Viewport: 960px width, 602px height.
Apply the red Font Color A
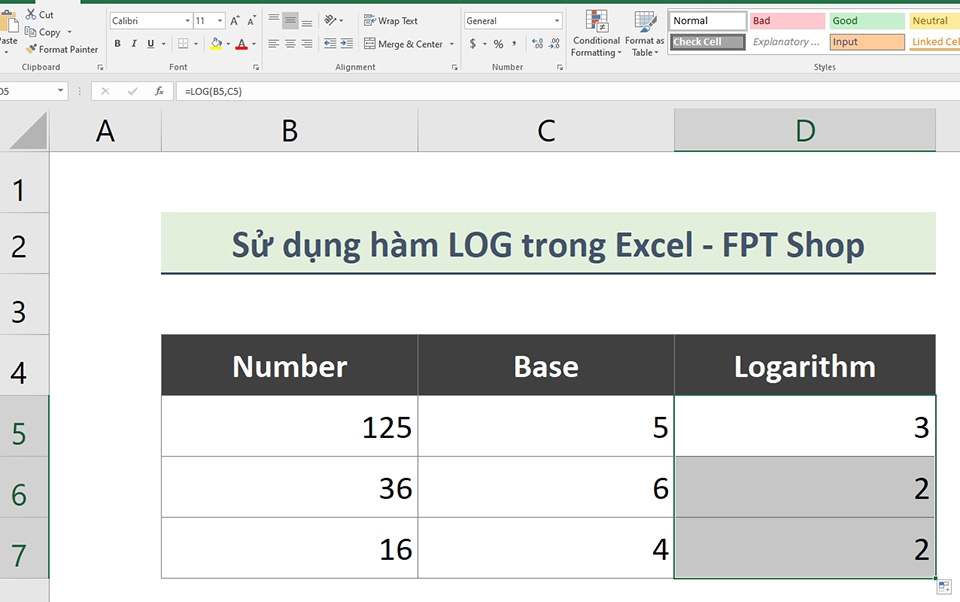tap(241, 43)
